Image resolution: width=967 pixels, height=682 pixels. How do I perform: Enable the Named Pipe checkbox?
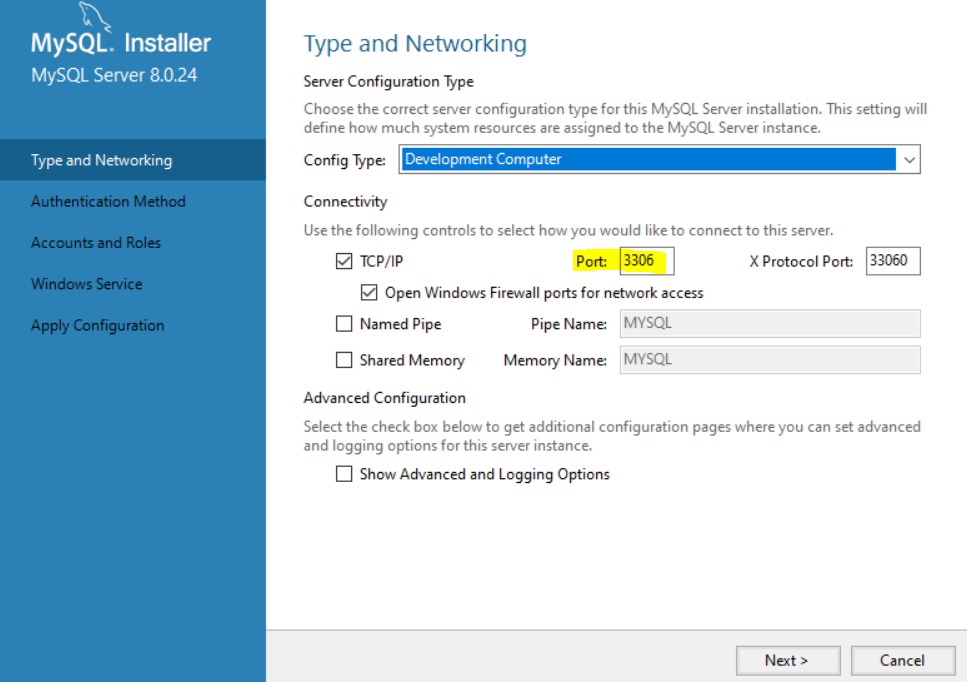point(344,324)
